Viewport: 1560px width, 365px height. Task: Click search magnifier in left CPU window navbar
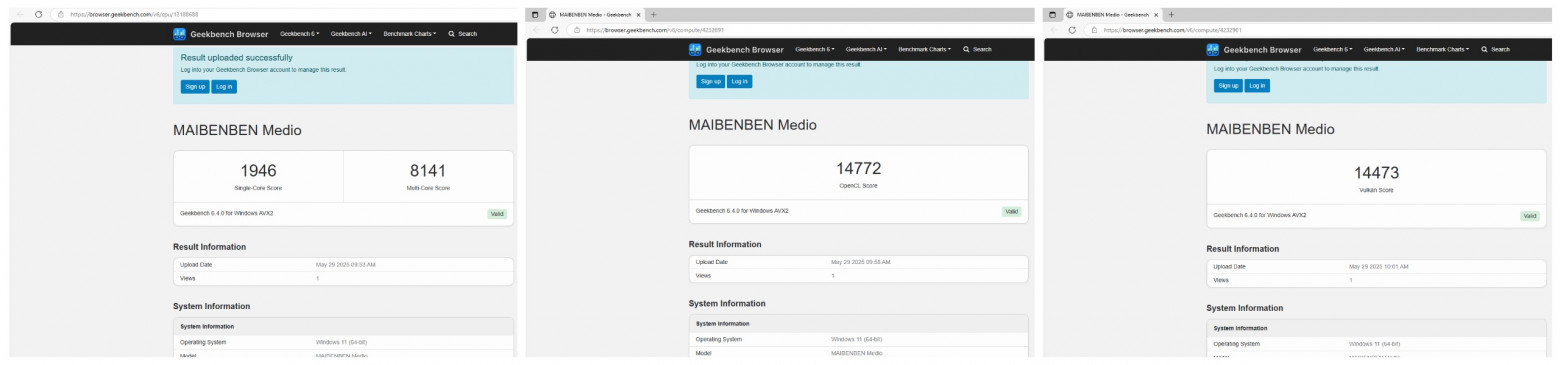[451, 34]
